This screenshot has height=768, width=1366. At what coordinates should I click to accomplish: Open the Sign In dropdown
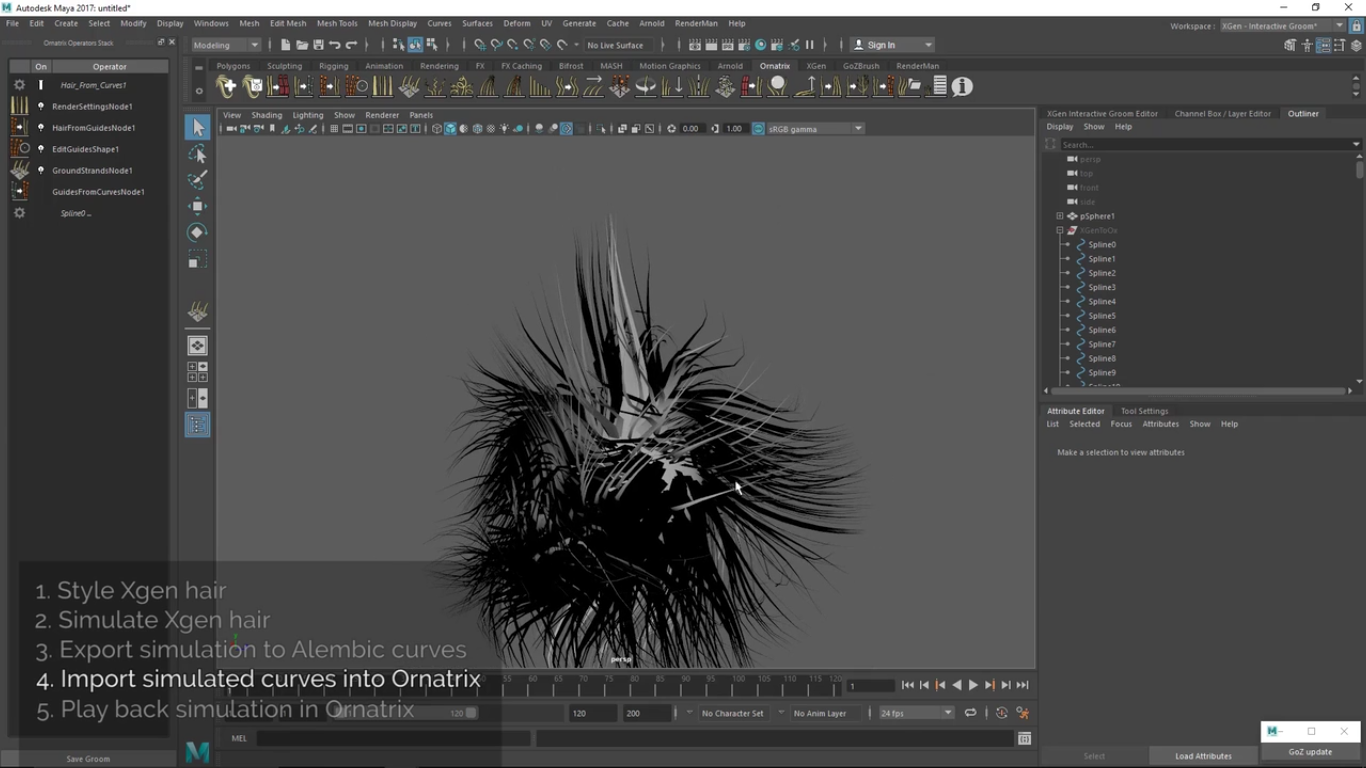(892, 45)
